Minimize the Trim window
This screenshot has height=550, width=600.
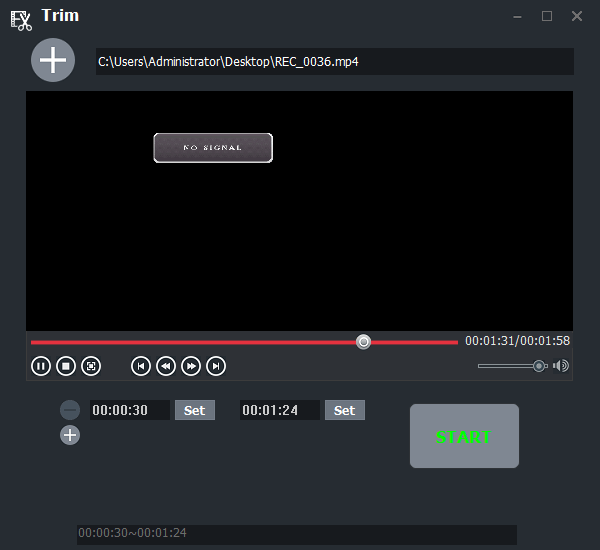(517, 16)
